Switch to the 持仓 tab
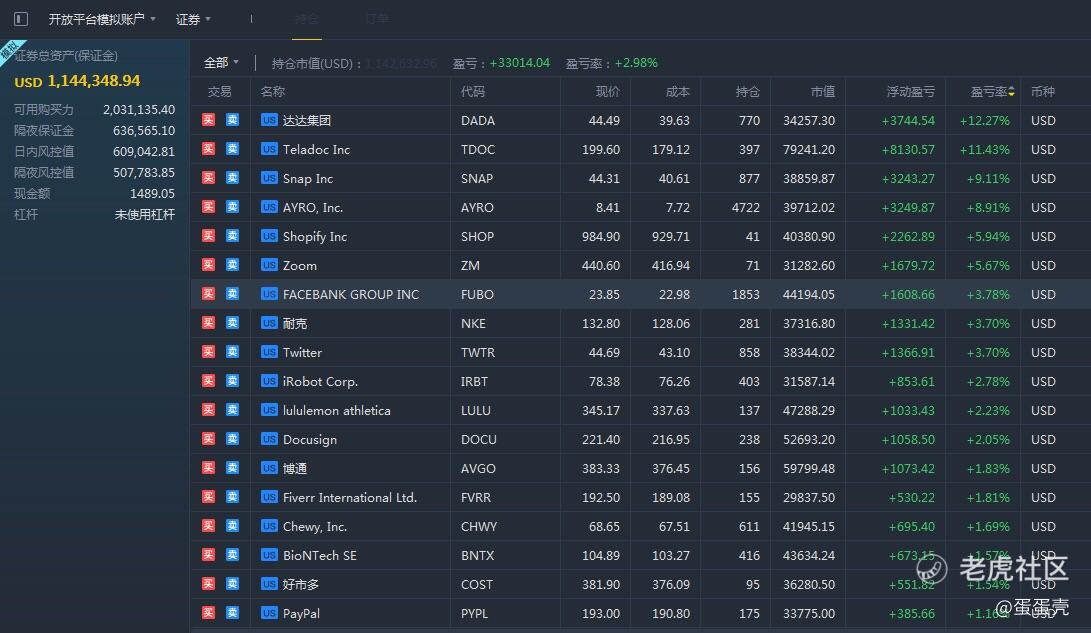This screenshot has height=633, width=1091. (307, 19)
